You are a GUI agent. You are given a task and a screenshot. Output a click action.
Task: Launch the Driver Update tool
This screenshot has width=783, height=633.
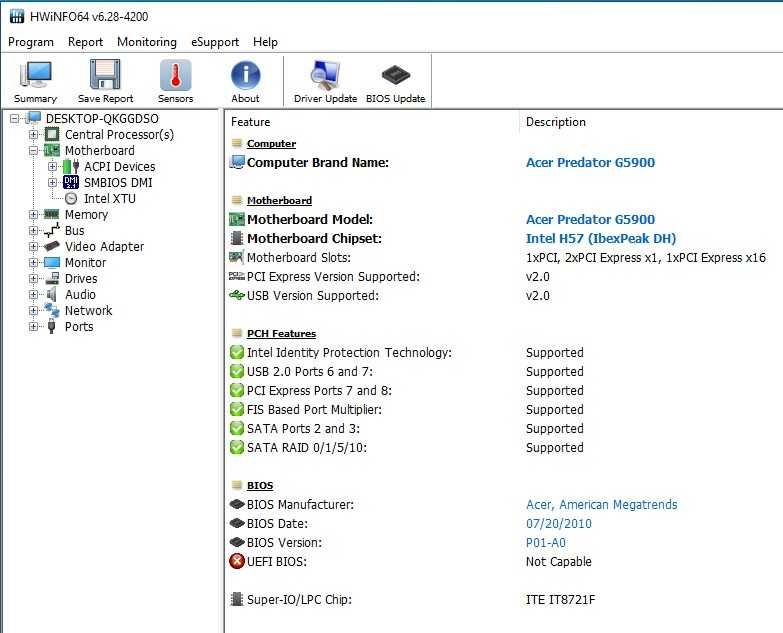point(325,80)
